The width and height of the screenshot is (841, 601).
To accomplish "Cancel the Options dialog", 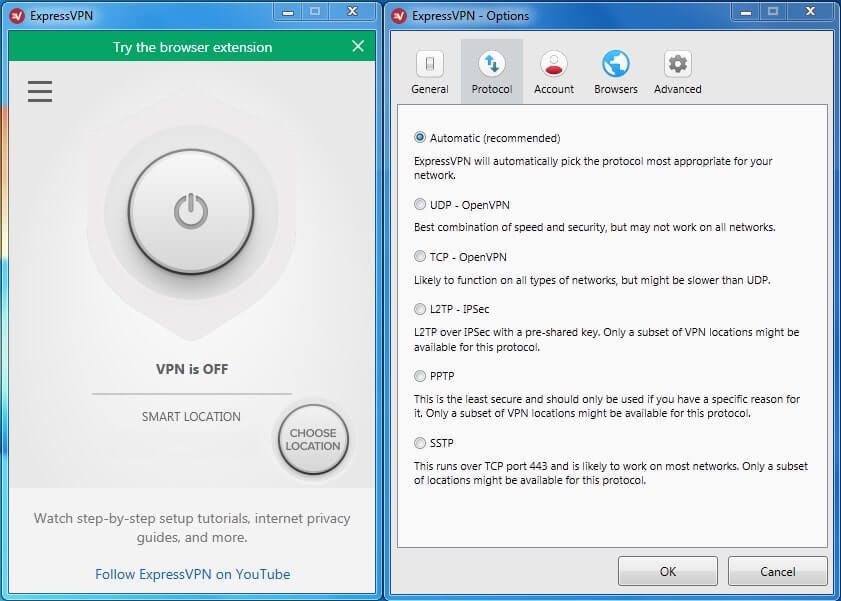I will pyautogui.click(x=777, y=572).
